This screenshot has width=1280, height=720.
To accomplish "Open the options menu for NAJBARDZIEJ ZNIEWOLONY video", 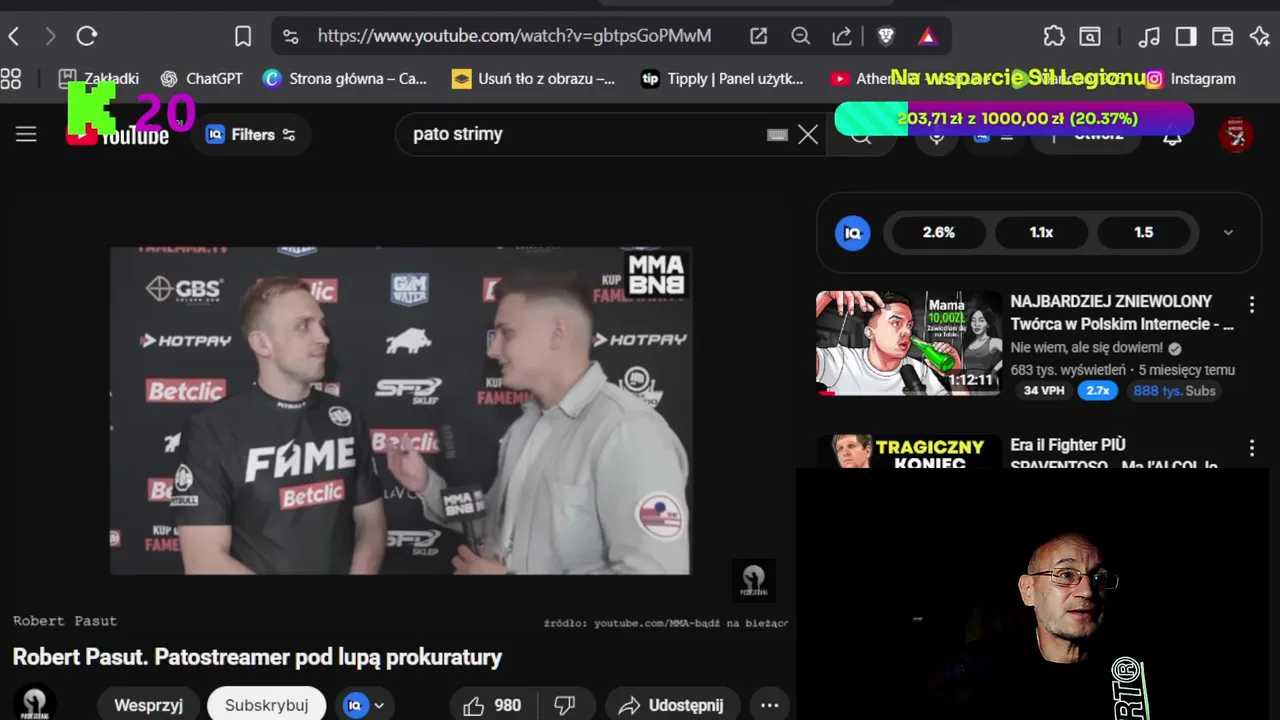I will 1252,305.
